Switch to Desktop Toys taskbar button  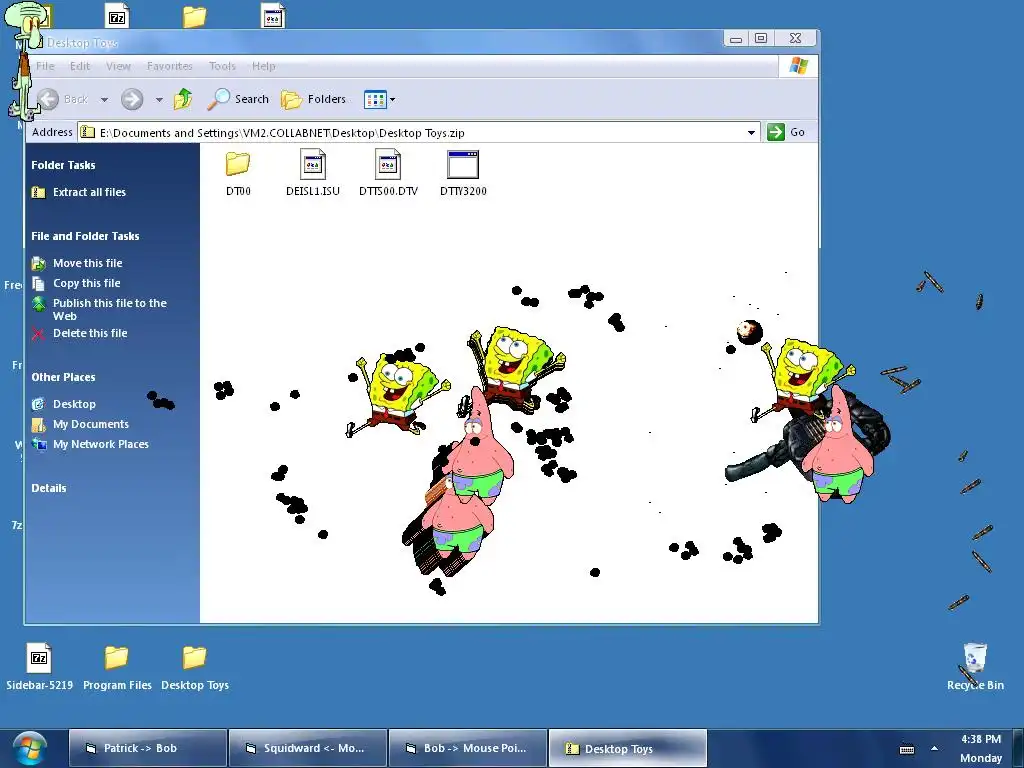[x=628, y=748]
